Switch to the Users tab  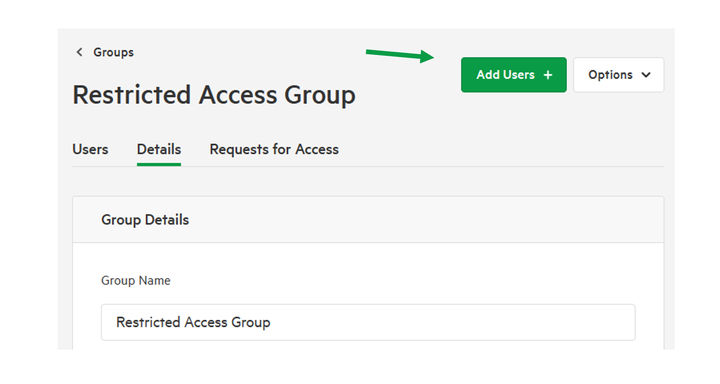pos(90,149)
